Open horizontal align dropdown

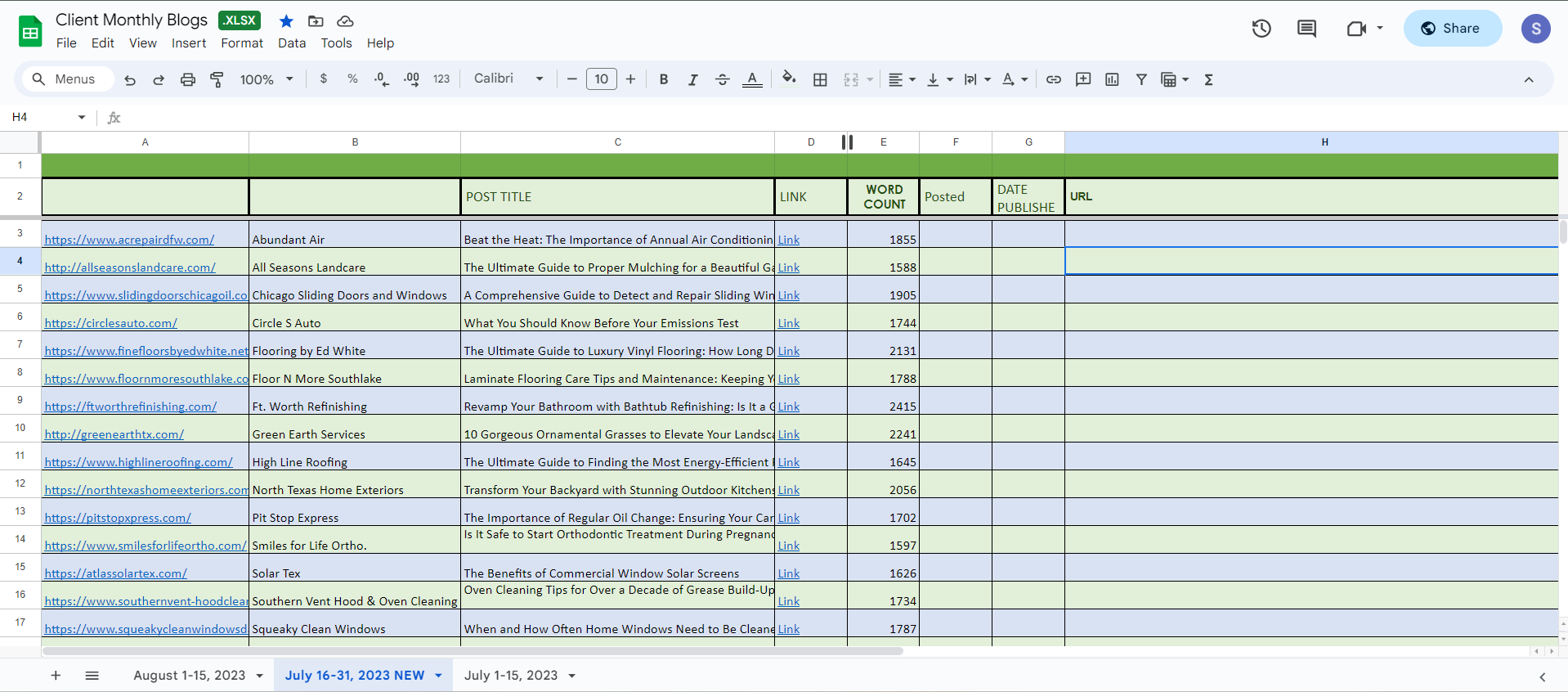pos(902,79)
